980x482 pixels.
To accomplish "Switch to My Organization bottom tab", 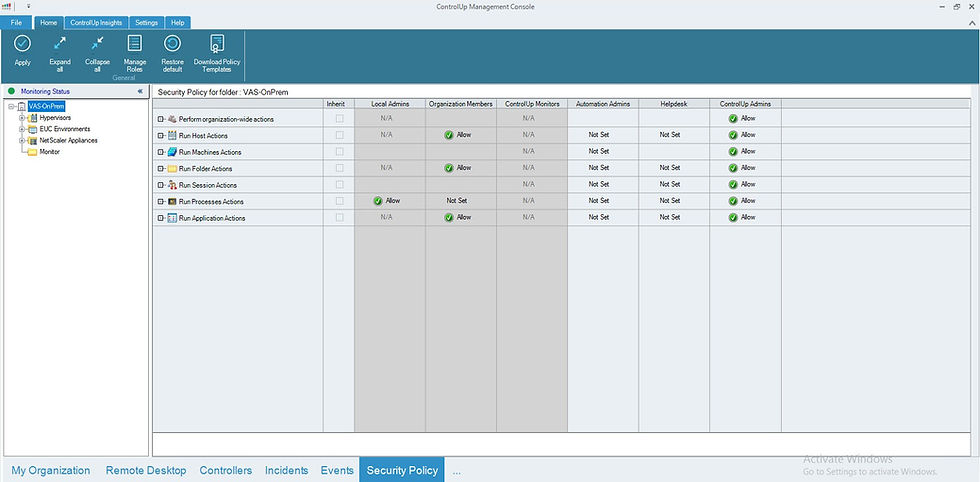I will [x=51, y=470].
